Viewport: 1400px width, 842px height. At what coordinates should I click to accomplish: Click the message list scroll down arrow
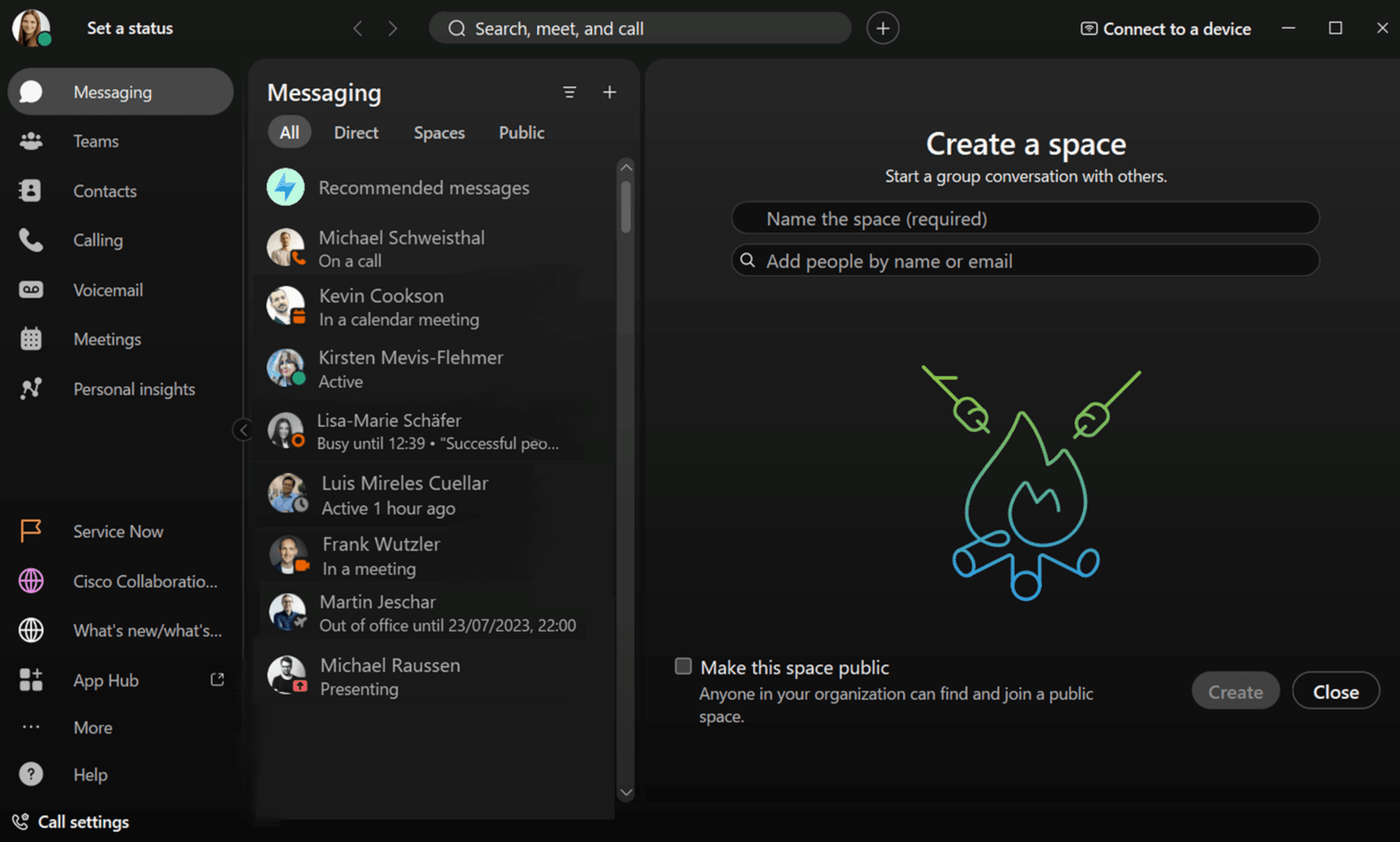626,793
